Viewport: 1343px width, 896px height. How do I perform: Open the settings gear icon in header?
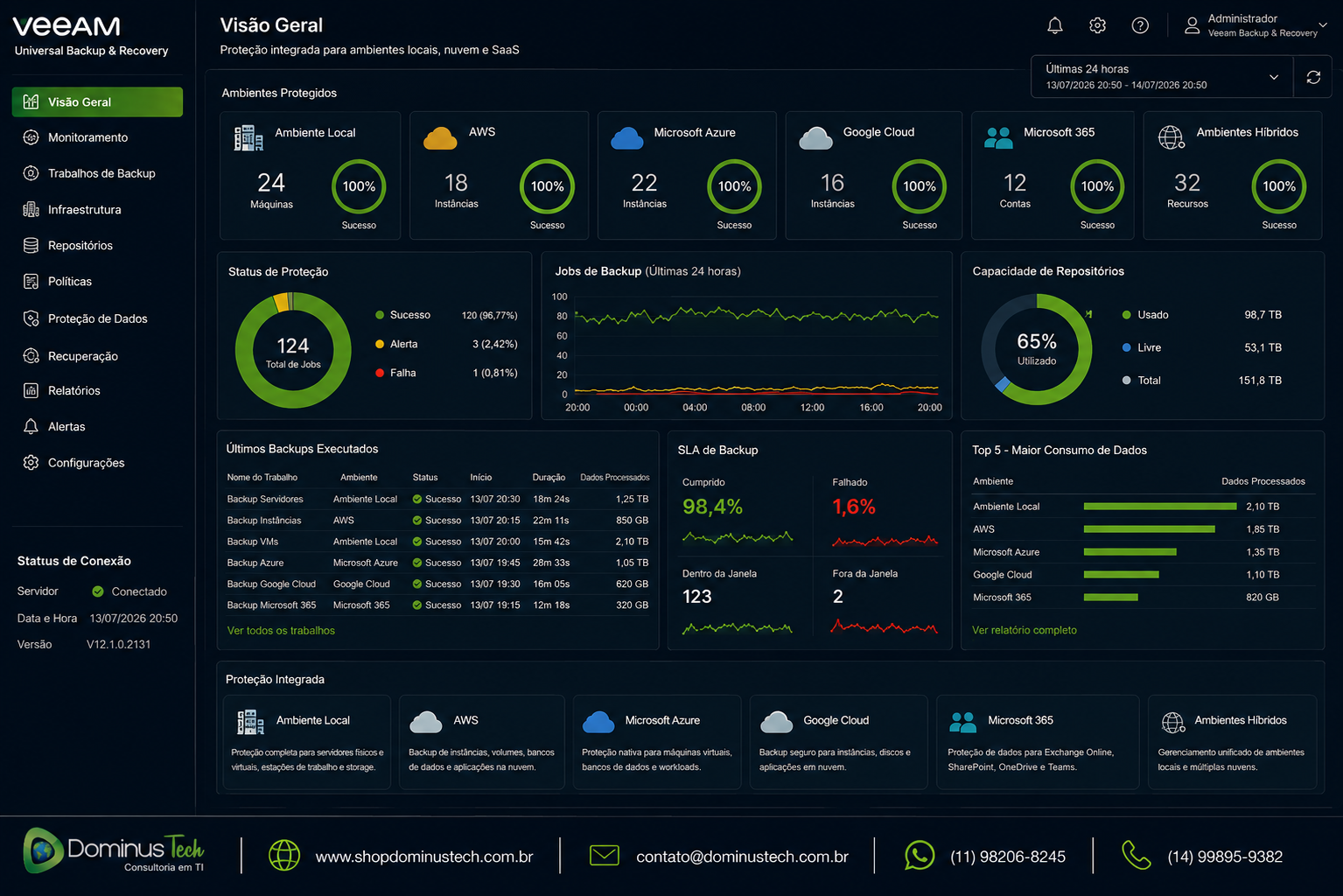coord(1097,25)
